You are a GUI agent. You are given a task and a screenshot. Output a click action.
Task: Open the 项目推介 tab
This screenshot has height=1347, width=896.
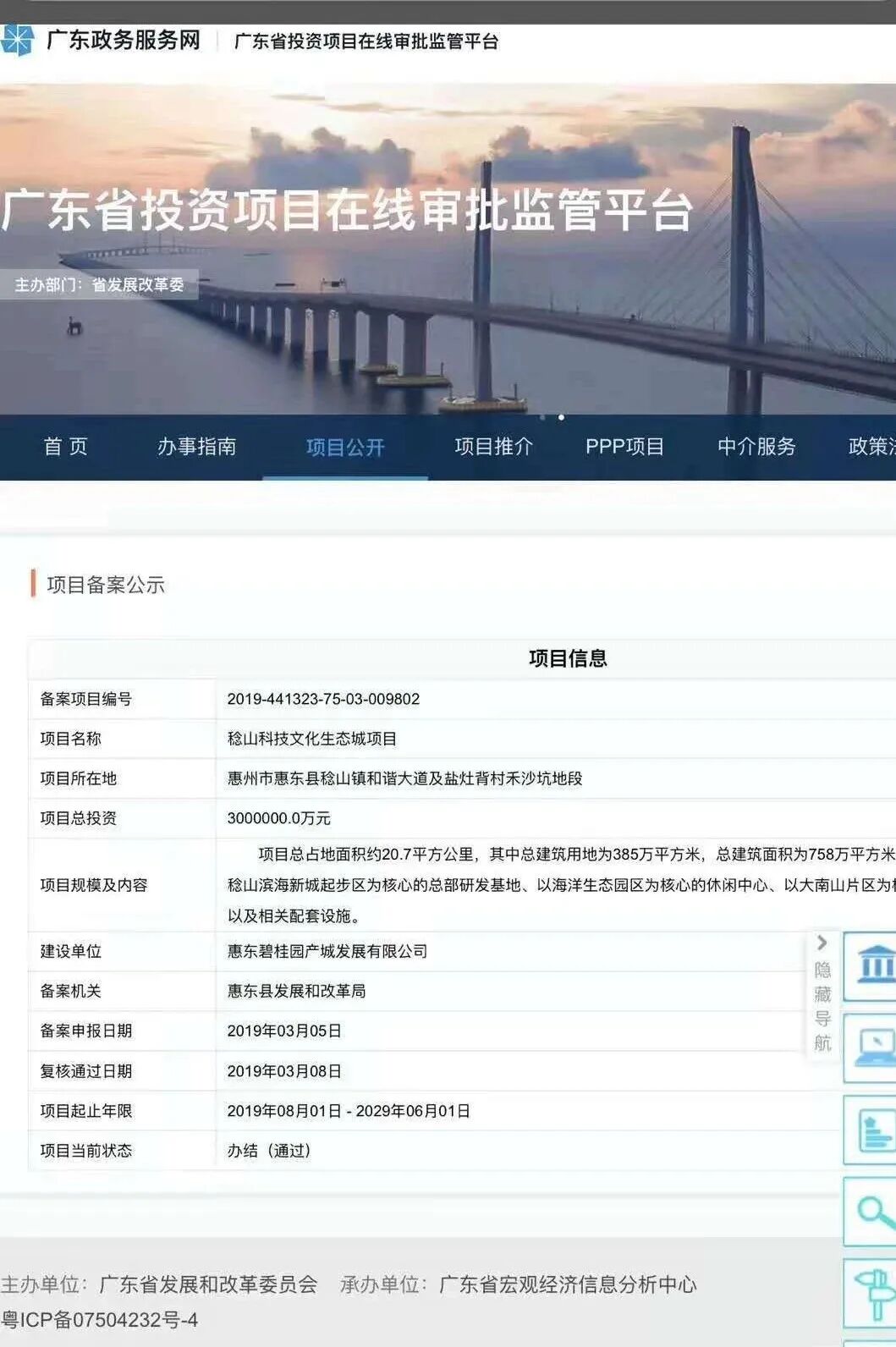(494, 447)
